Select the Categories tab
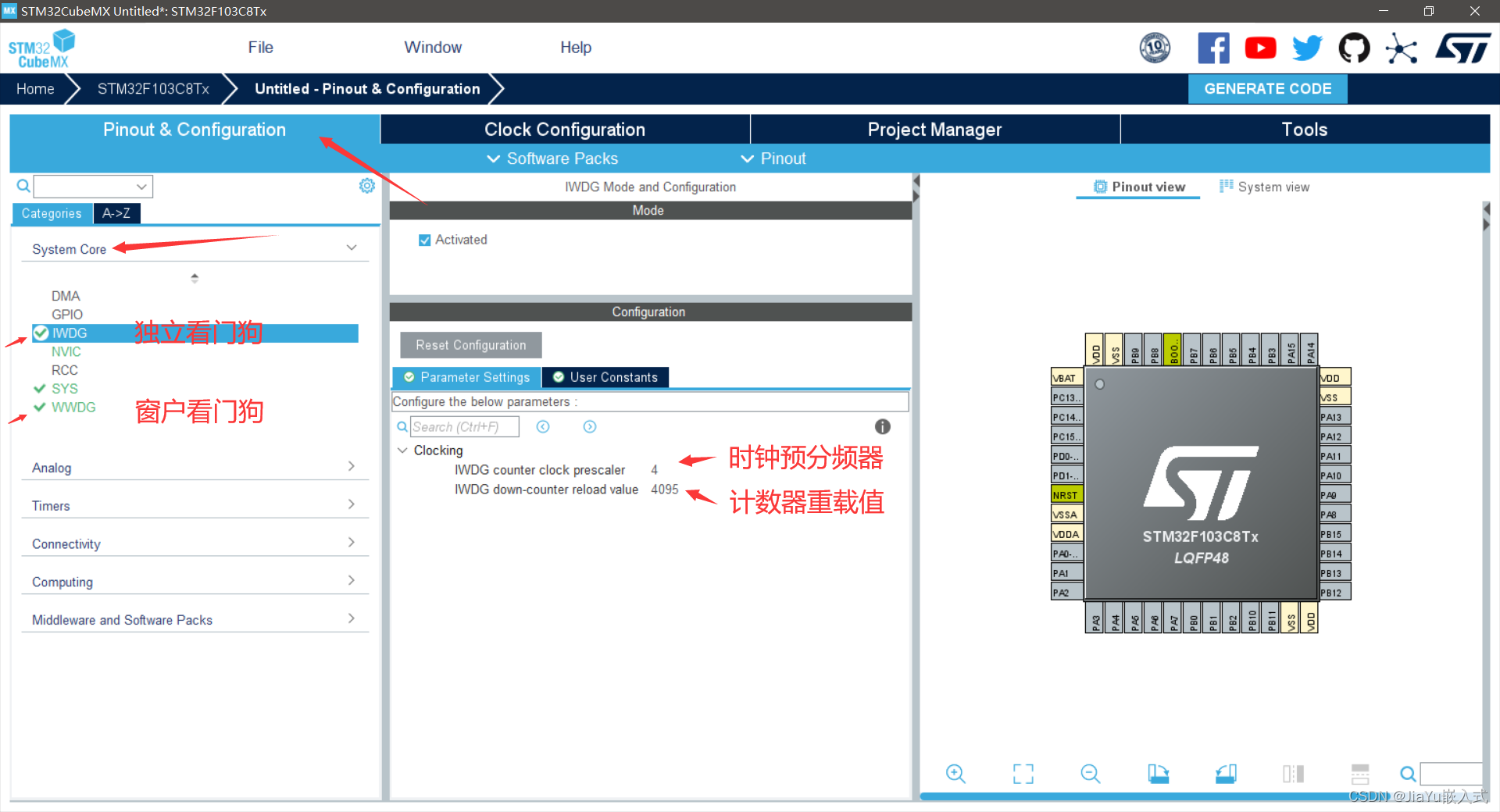 [x=52, y=213]
